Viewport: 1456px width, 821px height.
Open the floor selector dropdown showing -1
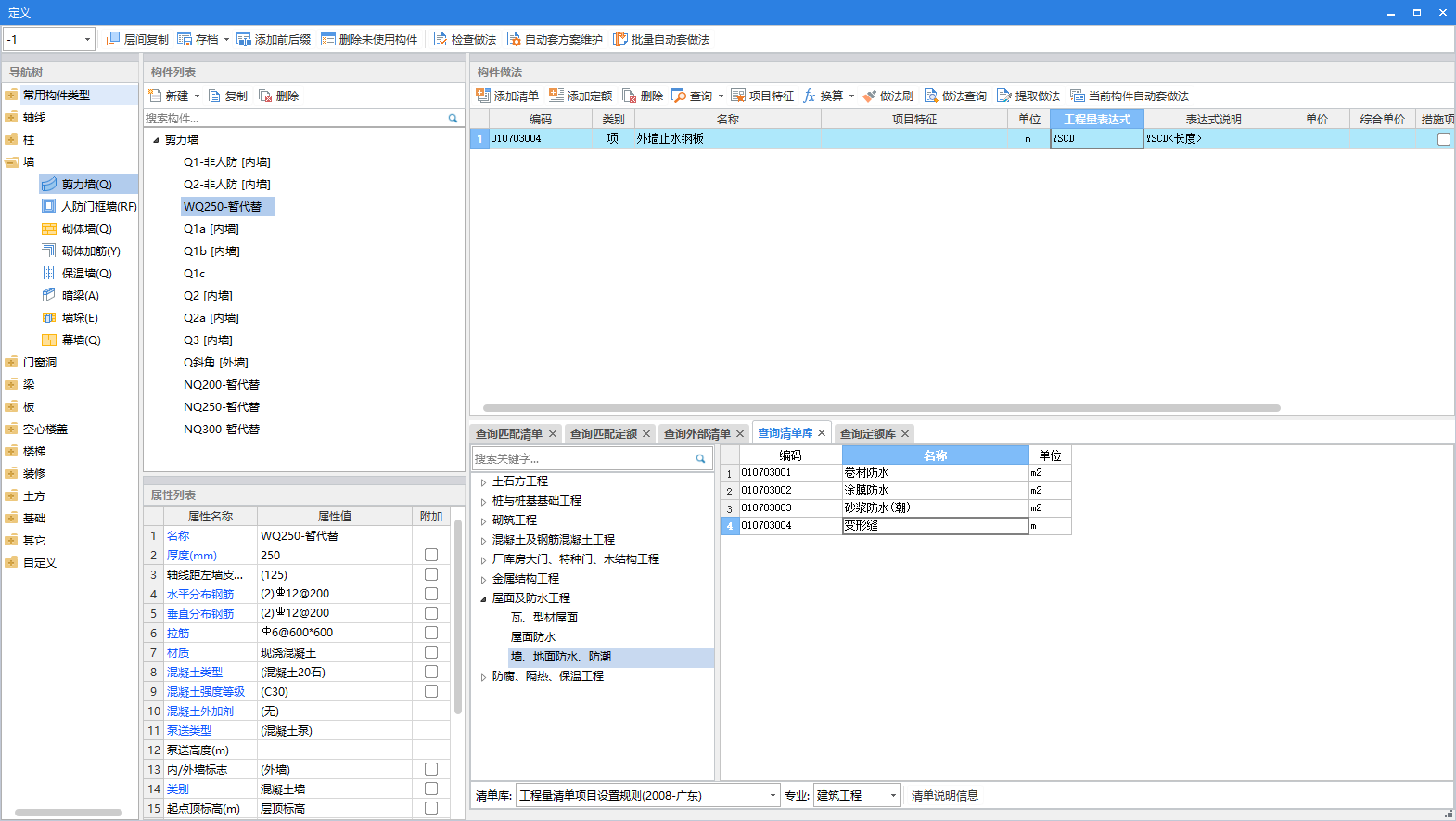[x=87, y=39]
